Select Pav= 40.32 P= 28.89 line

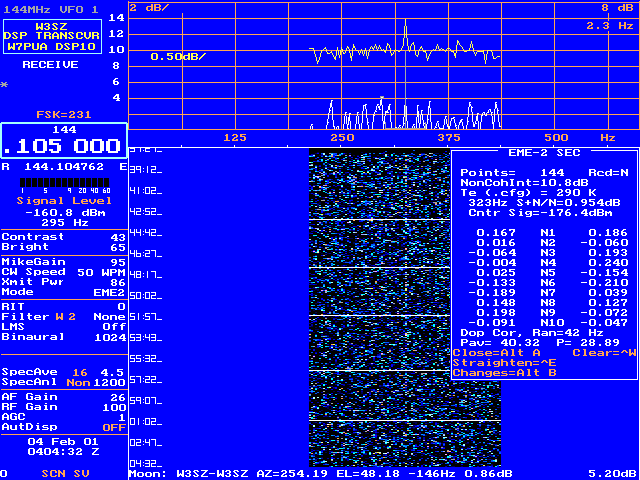(540, 342)
